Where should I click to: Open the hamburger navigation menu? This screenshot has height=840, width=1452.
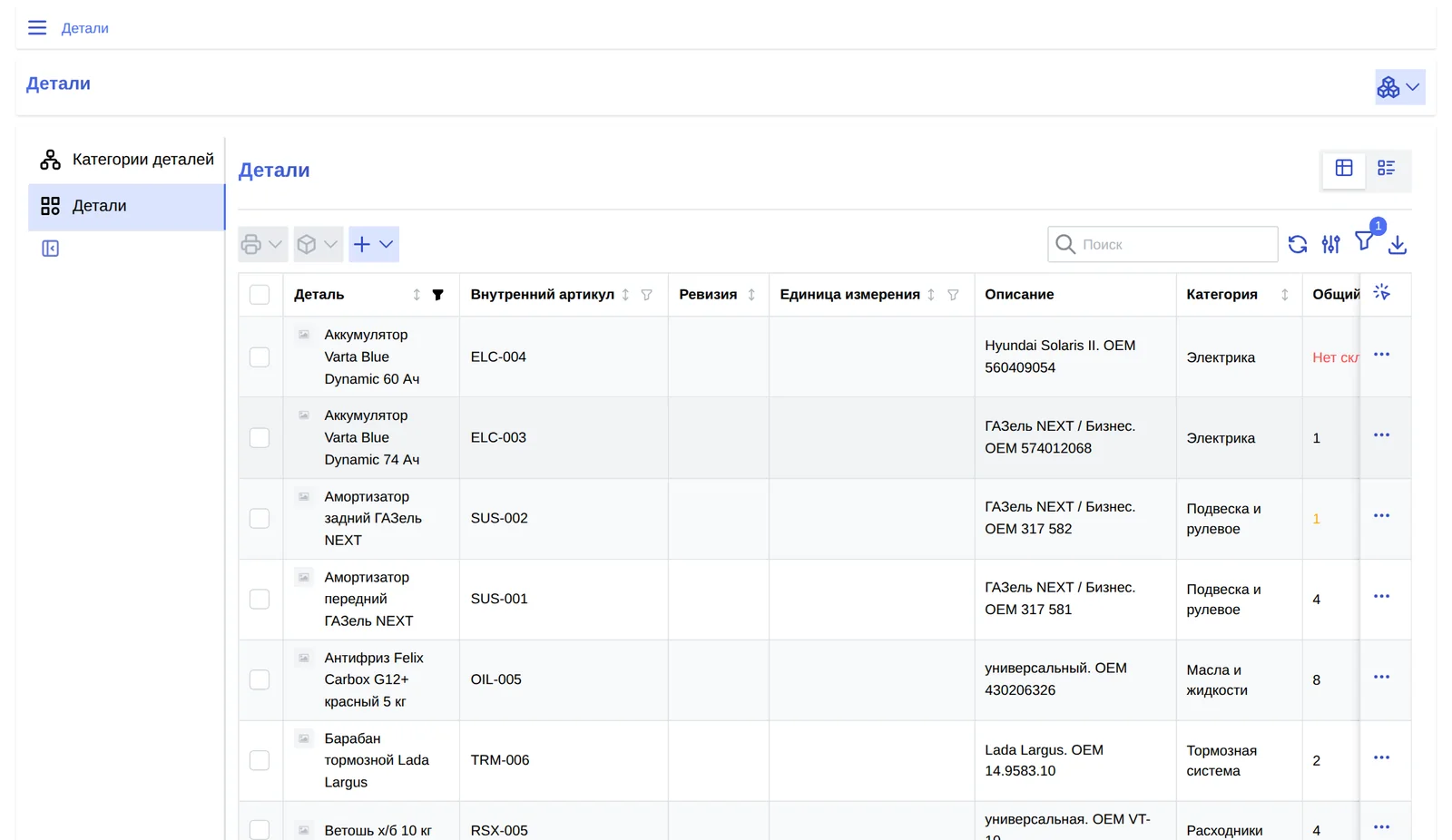(37, 28)
